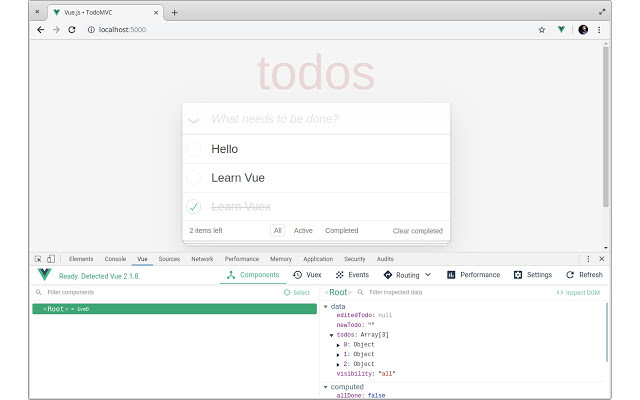The image size is (640, 400).
Task: Open the Vue Performance panel
Action: [x=473, y=275]
